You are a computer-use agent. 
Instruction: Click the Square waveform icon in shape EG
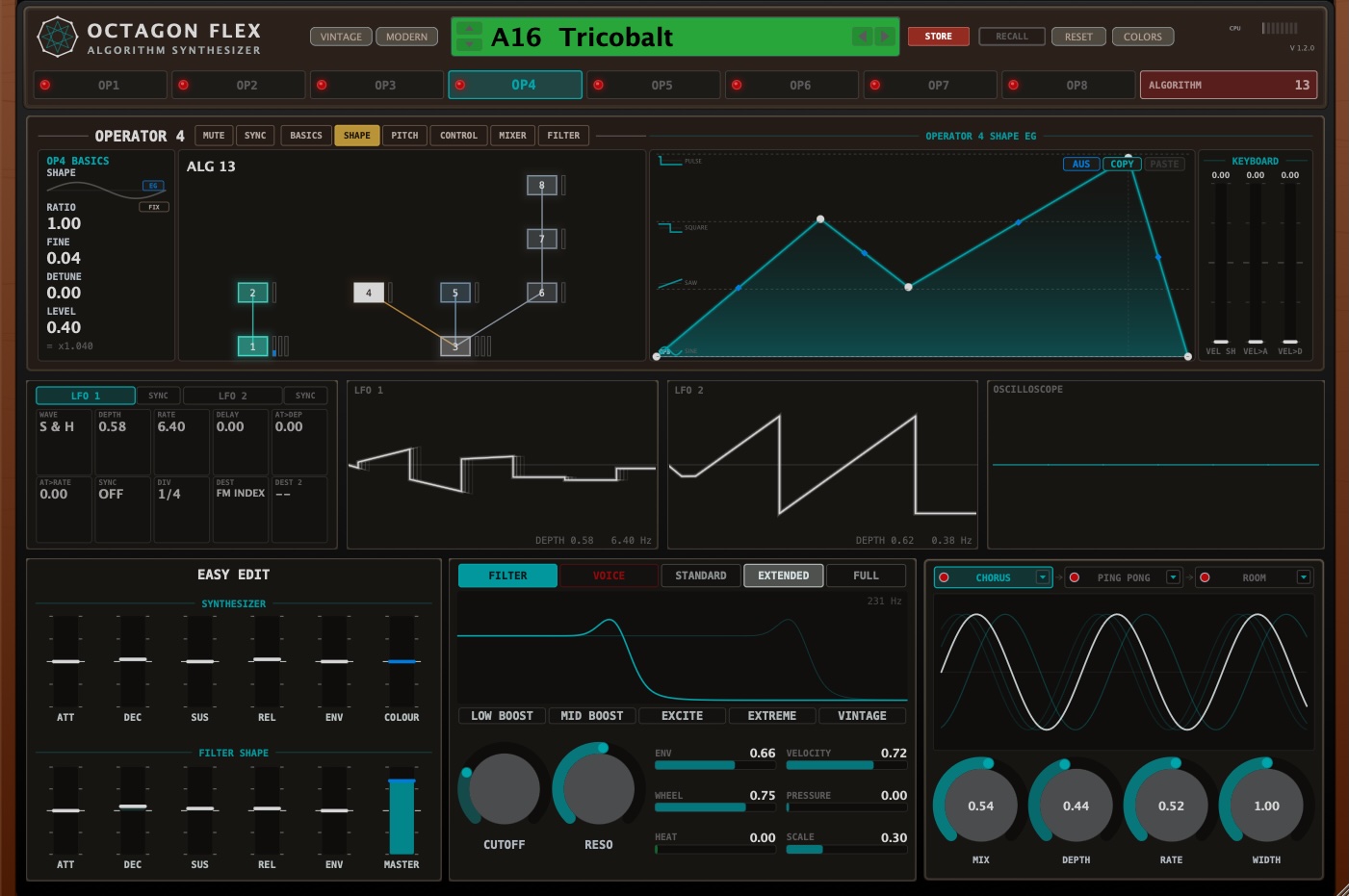point(670,227)
